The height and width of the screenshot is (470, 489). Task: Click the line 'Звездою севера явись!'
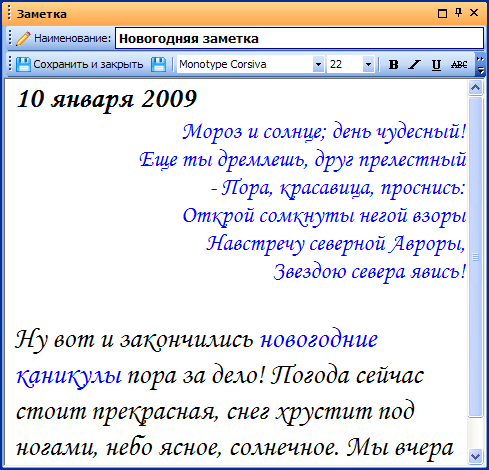[x=369, y=272]
